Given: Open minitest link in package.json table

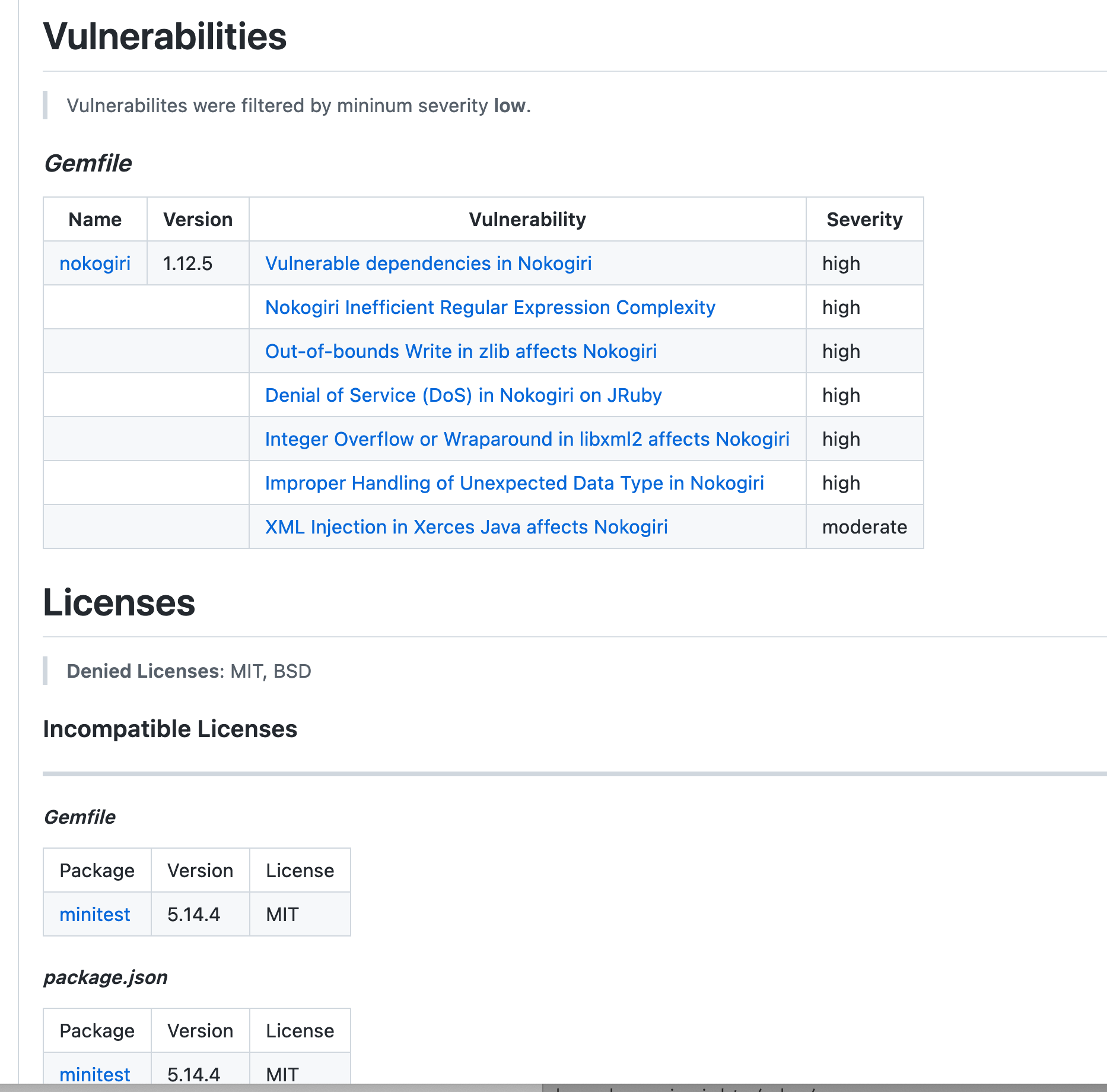Looking at the screenshot, I should coord(95,1075).
